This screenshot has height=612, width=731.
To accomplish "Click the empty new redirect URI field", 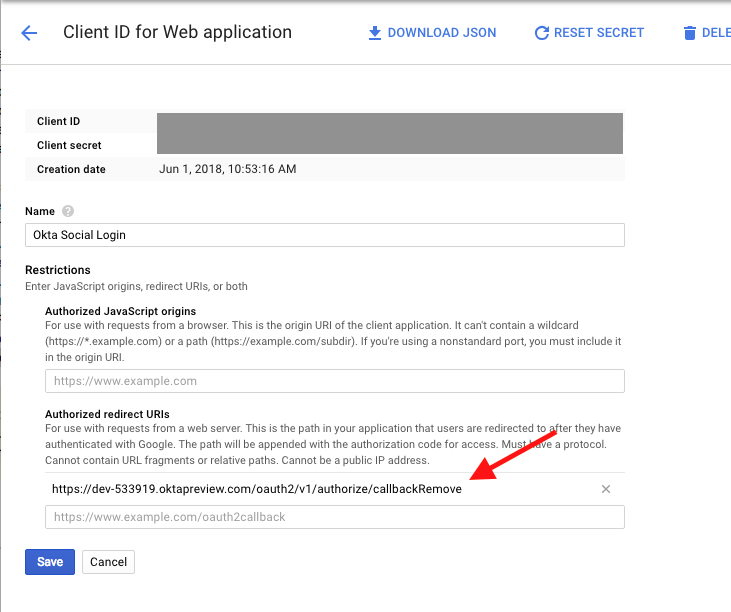I will point(334,517).
